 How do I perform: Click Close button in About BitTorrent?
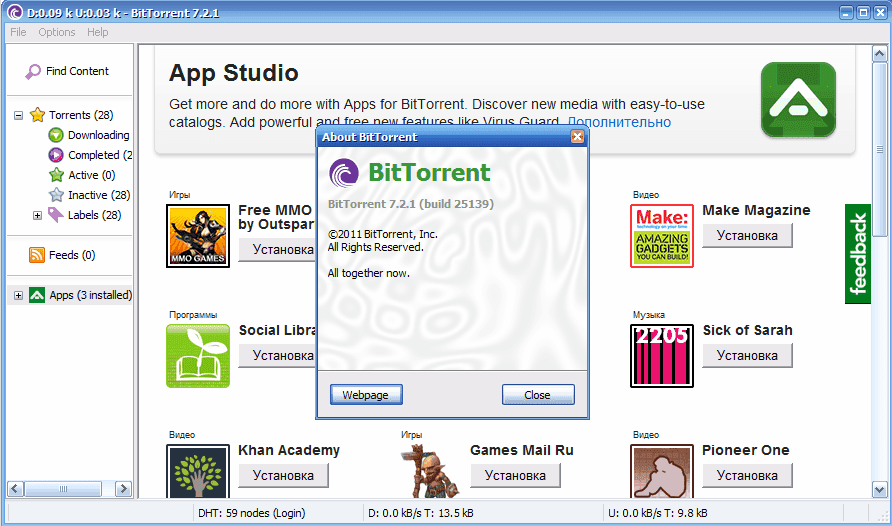pos(538,395)
